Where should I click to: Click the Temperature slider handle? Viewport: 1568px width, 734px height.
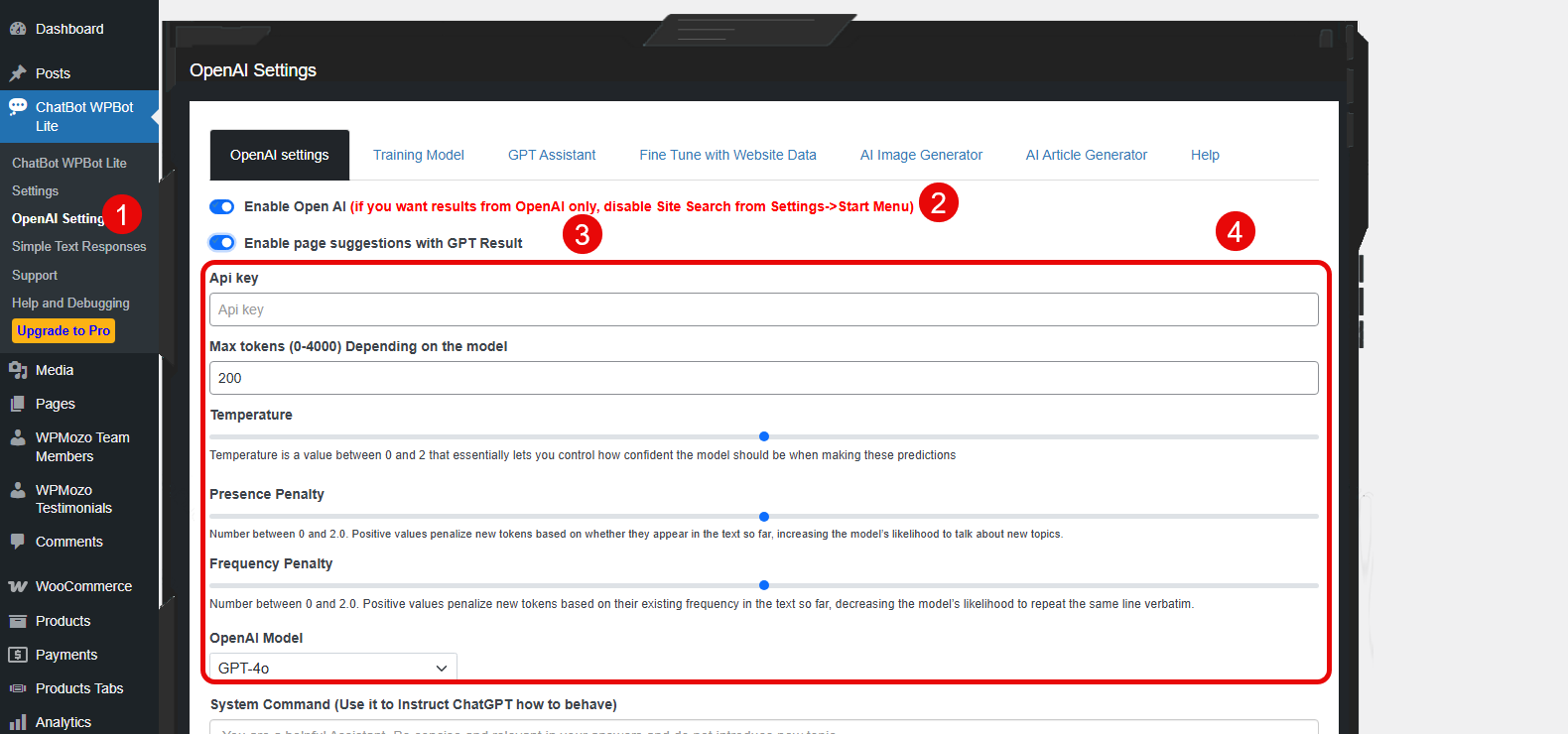764,436
